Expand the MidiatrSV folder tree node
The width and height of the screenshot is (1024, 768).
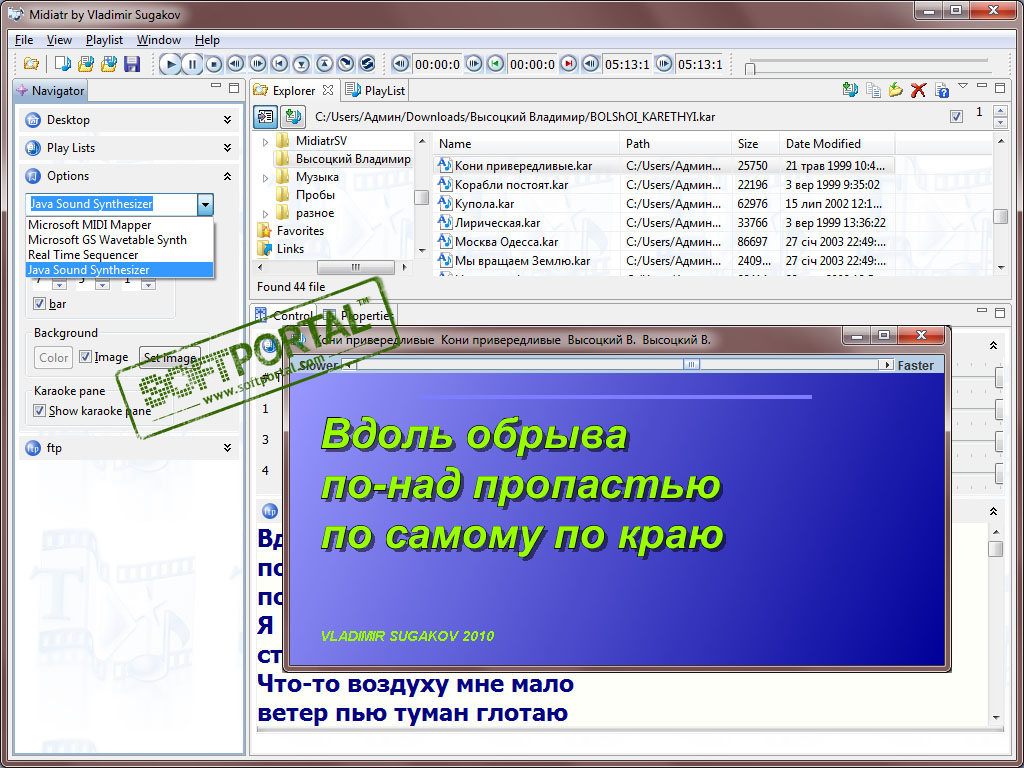click(x=265, y=142)
